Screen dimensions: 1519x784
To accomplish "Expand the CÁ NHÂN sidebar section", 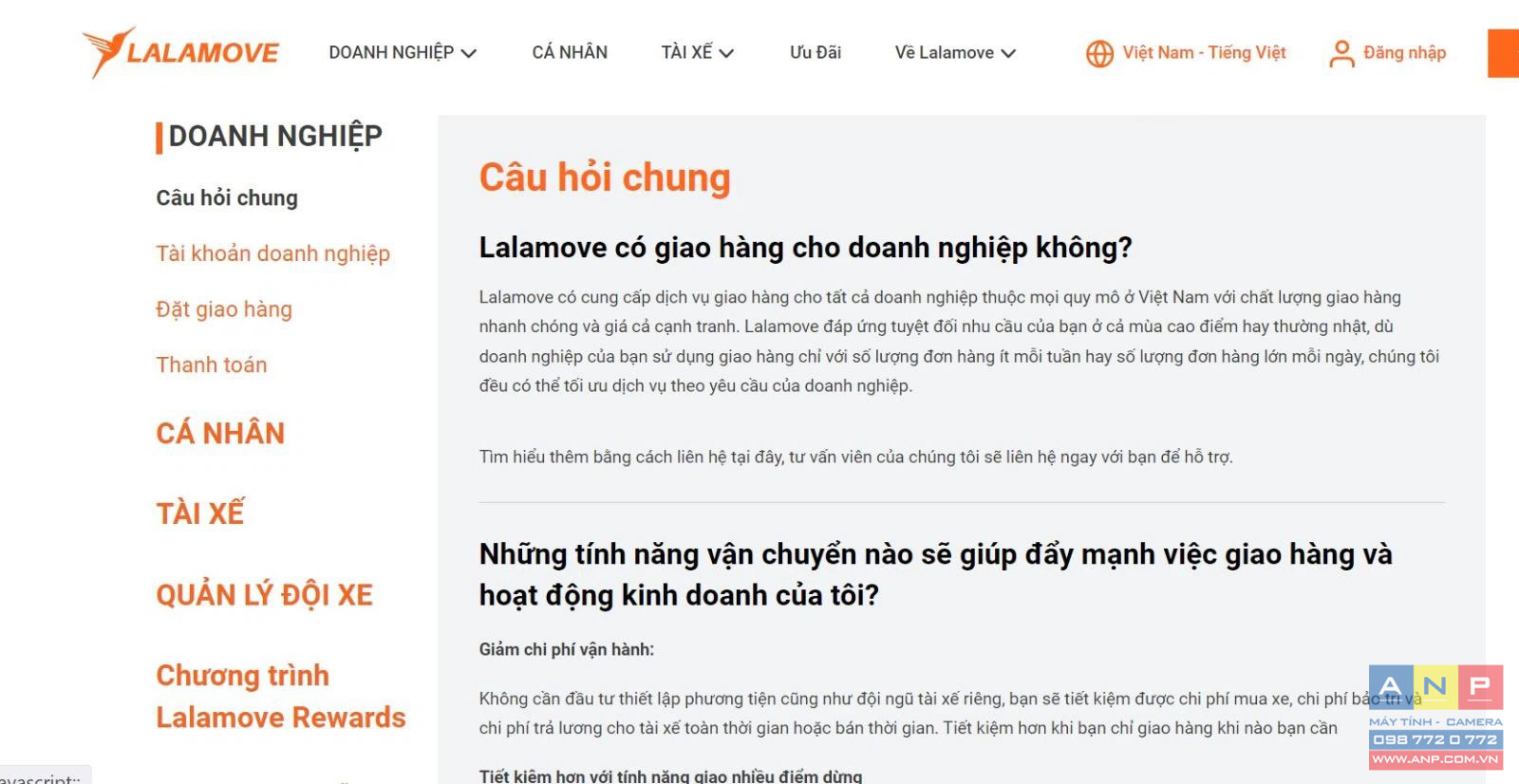I will click(220, 433).
